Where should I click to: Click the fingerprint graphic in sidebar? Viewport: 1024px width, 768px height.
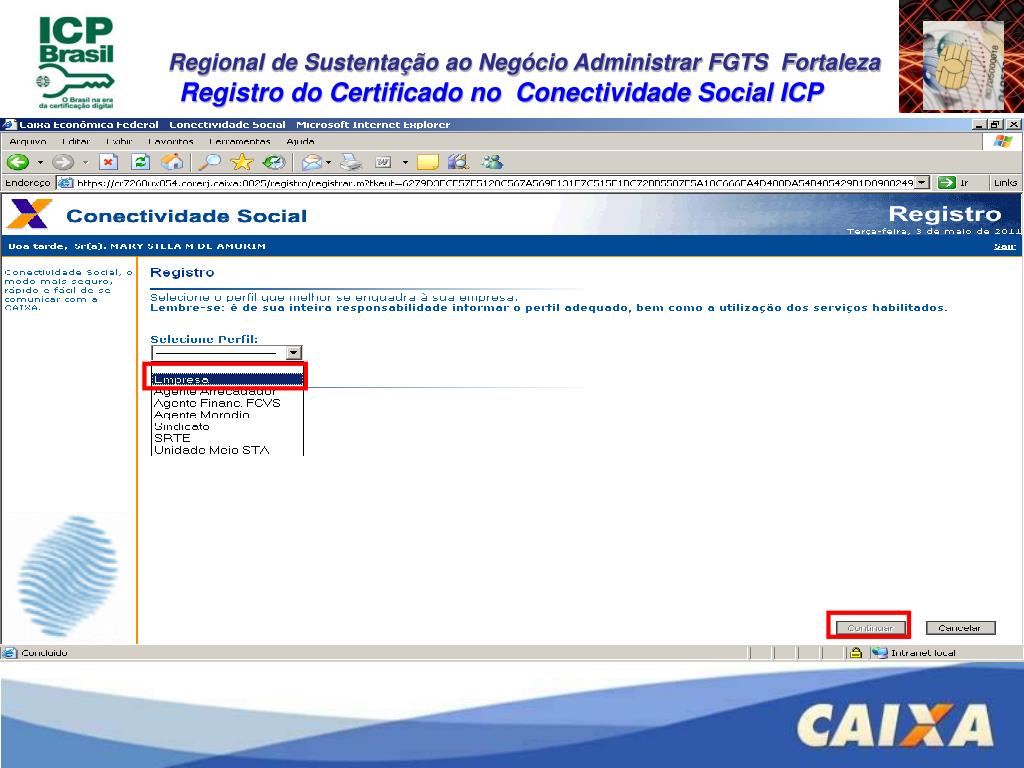point(68,577)
